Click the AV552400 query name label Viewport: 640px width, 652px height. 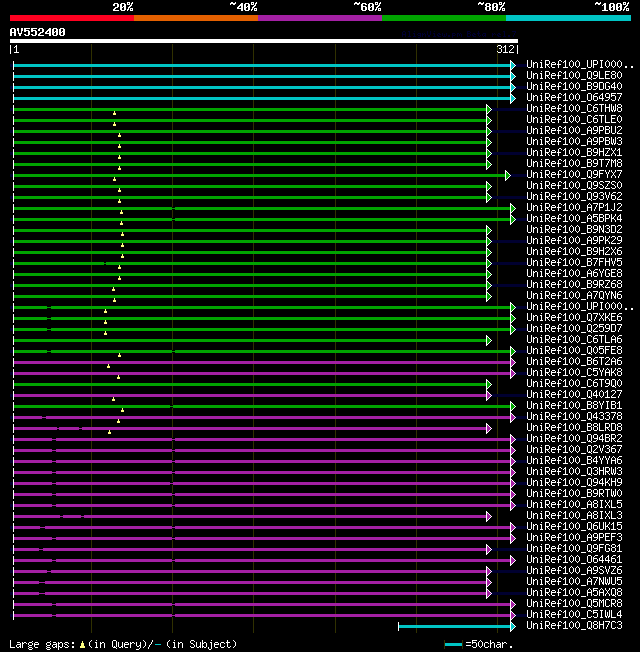coord(37,32)
